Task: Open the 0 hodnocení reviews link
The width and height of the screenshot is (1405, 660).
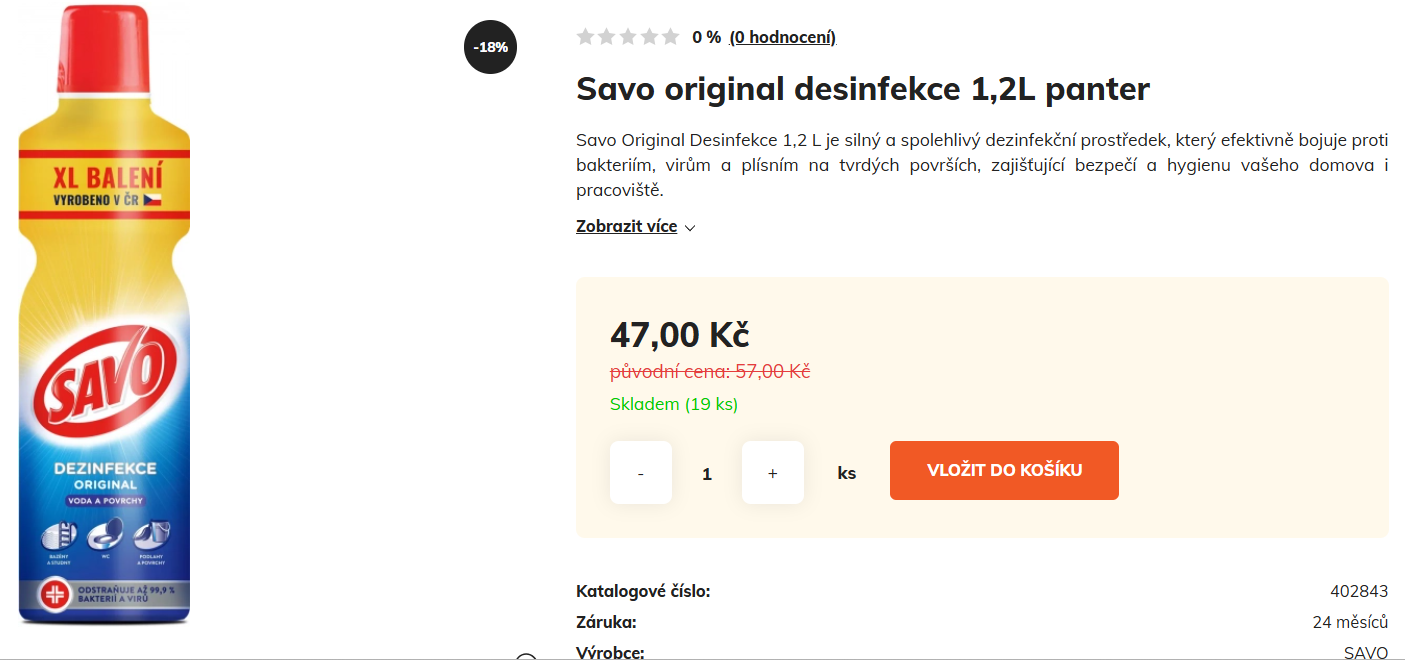Action: 782,37
